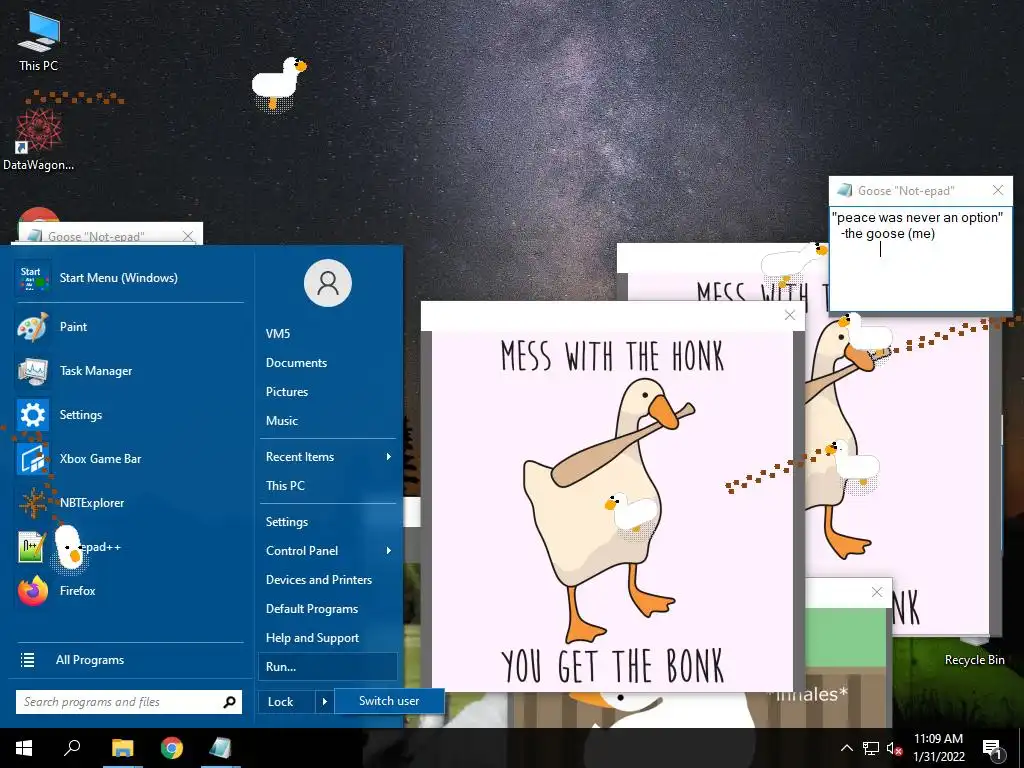
Task: Close the Goose Not-epad quote window
Action: point(998,190)
